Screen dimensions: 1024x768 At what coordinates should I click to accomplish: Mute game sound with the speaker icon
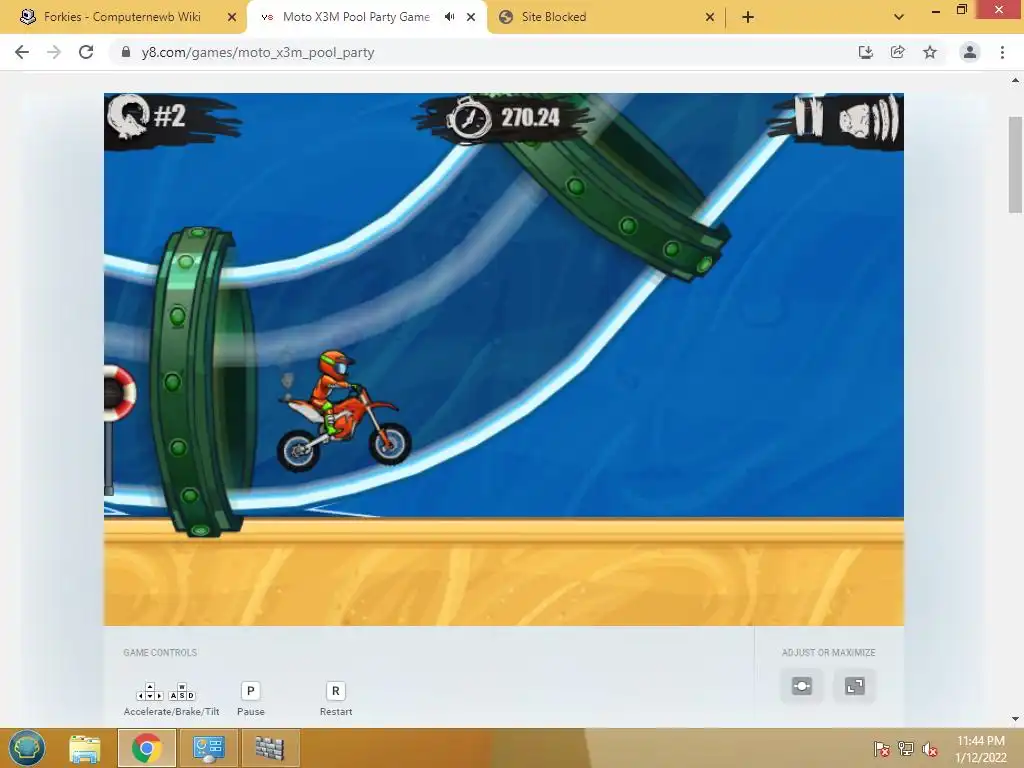point(869,120)
